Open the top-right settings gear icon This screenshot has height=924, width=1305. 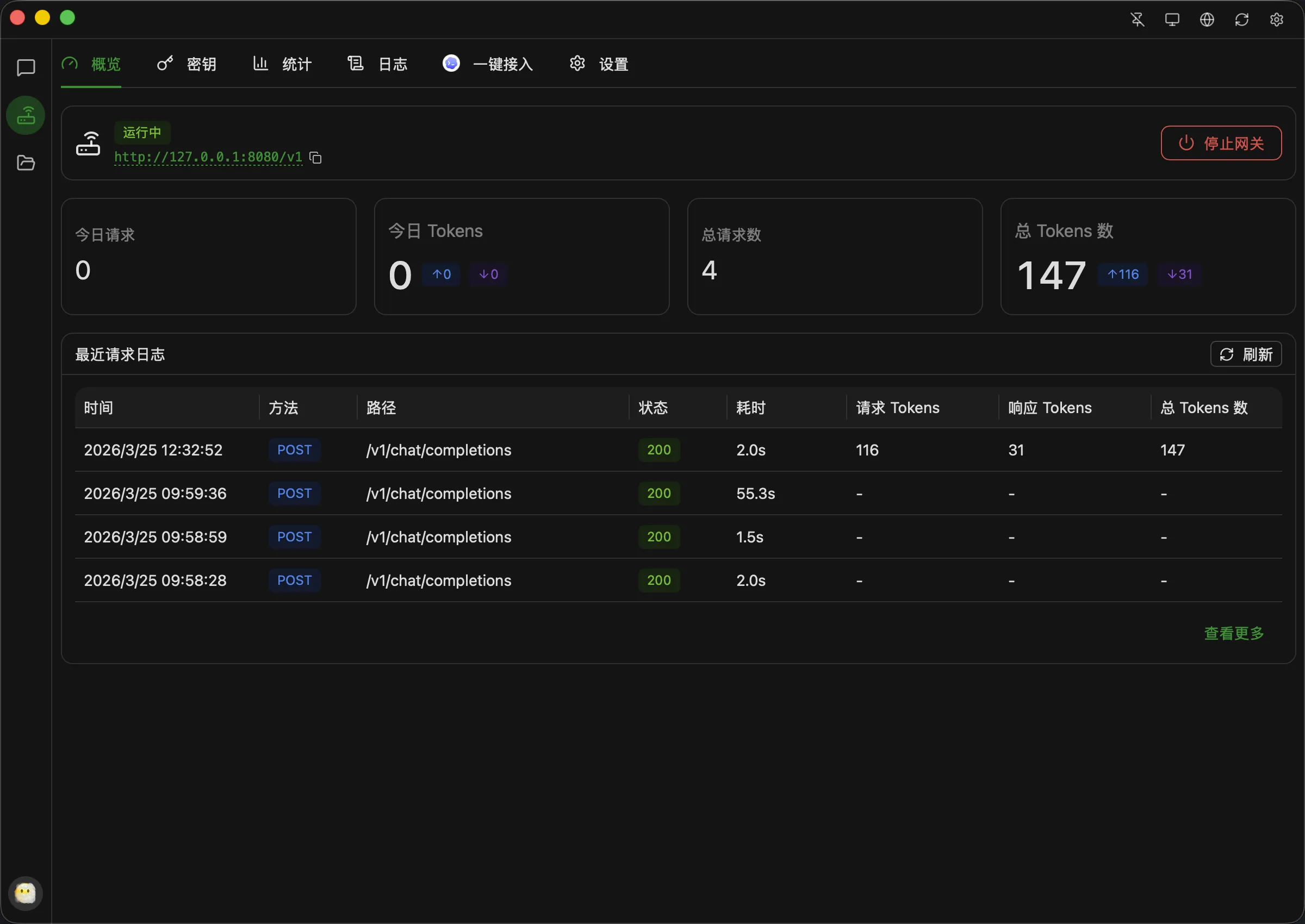coord(1276,20)
